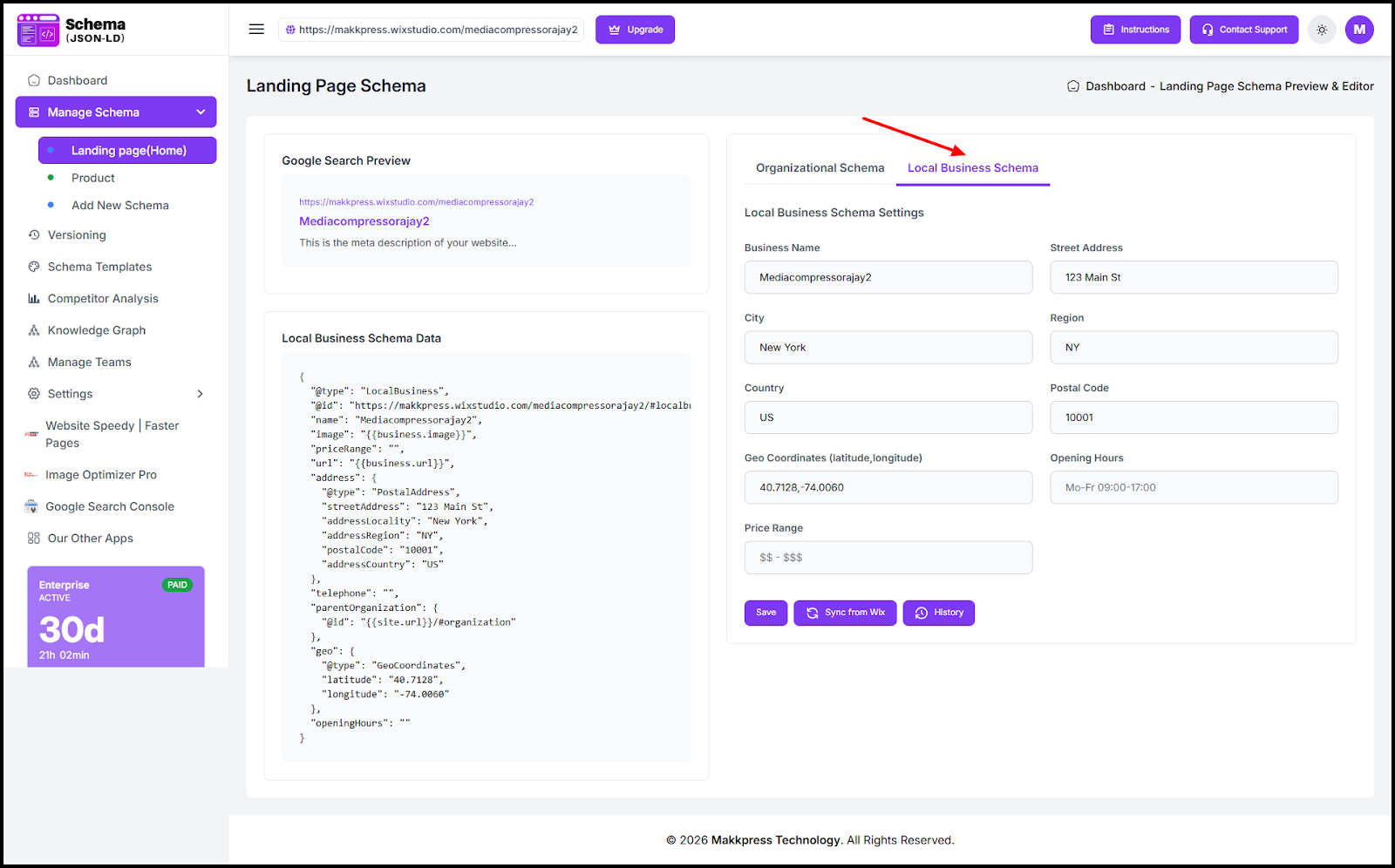Viewport: 1395px width, 868px height.
Task: Open Competitor Analysis in sidebar
Action: 103,298
